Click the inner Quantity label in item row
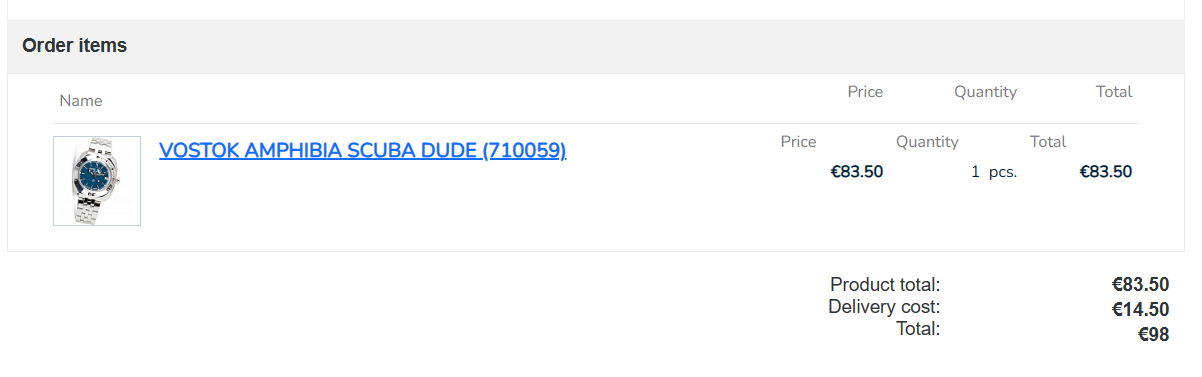The image size is (1202, 377). tap(927, 142)
